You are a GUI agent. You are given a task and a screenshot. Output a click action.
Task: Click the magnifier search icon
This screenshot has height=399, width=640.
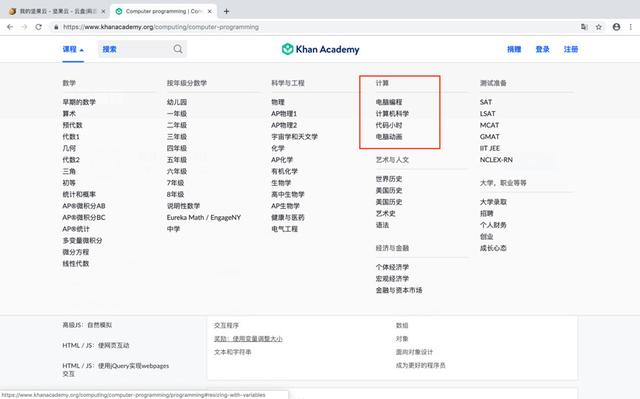tap(178, 49)
